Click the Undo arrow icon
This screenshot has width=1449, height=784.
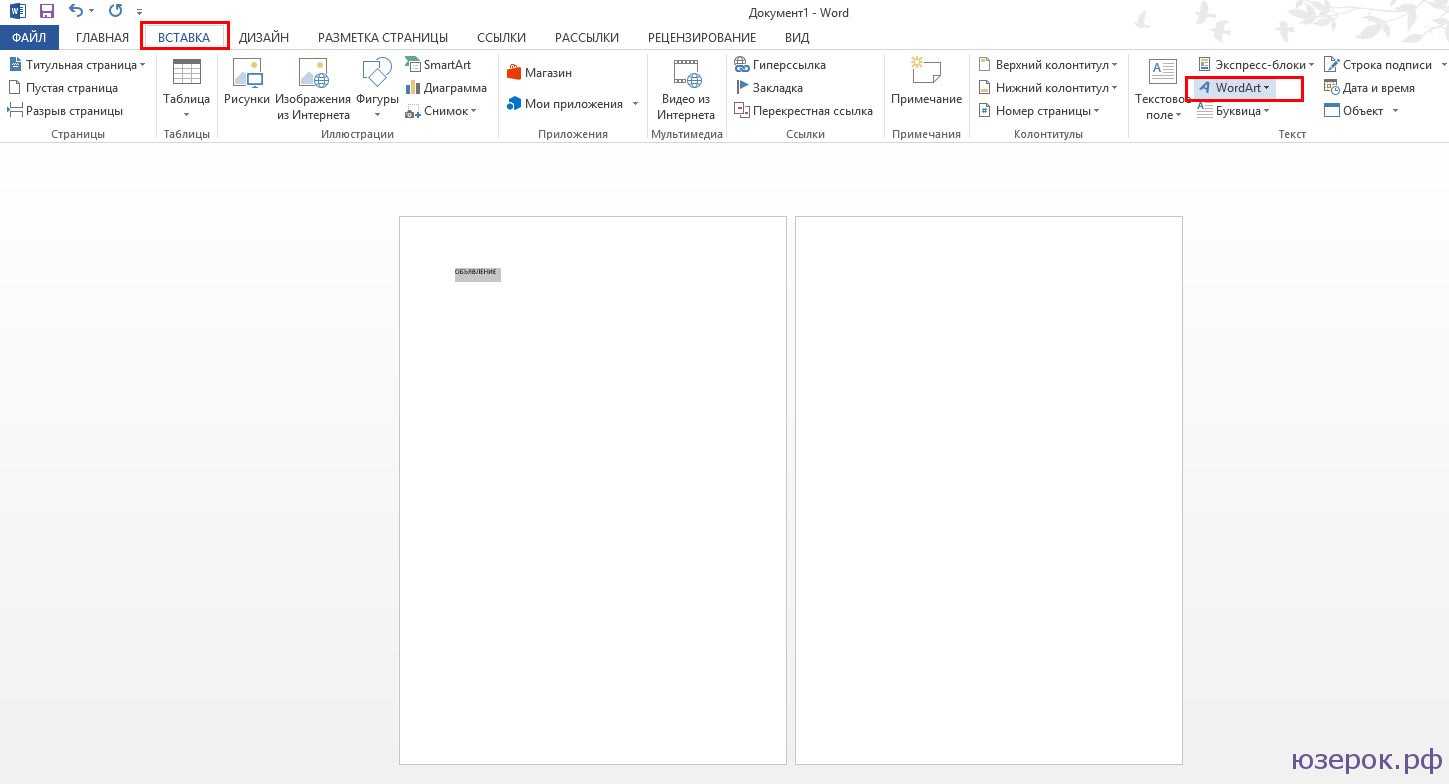[76, 12]
